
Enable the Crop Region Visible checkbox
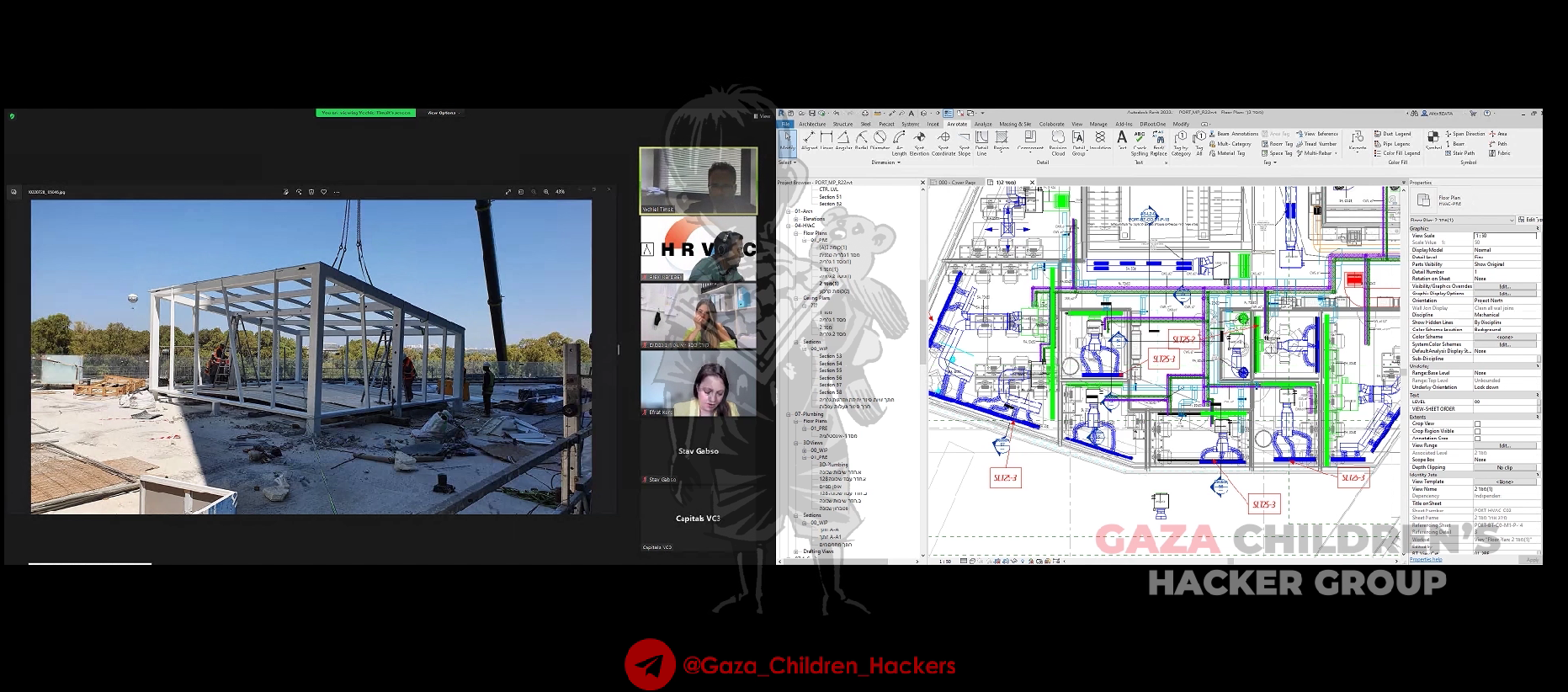[1477, 431]
